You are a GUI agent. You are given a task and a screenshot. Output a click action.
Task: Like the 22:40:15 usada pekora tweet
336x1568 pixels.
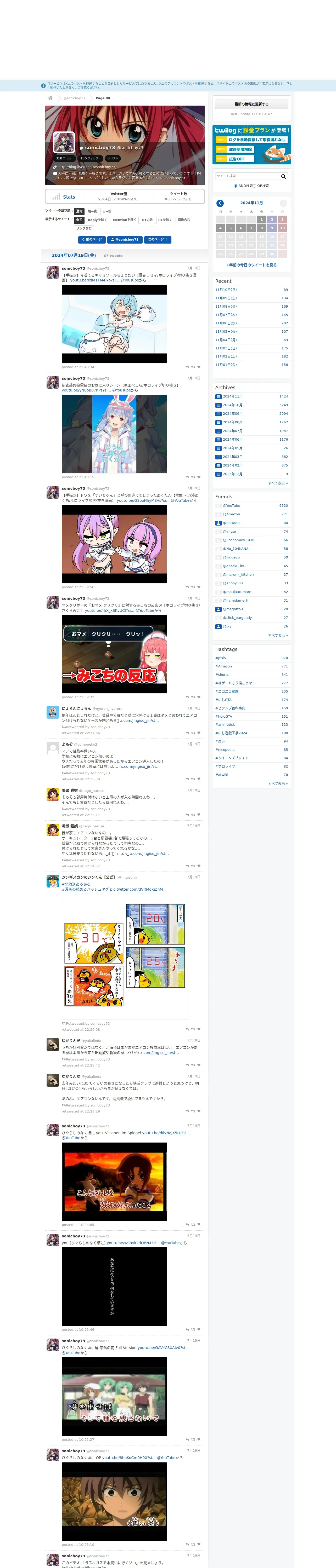coord(199,477)
